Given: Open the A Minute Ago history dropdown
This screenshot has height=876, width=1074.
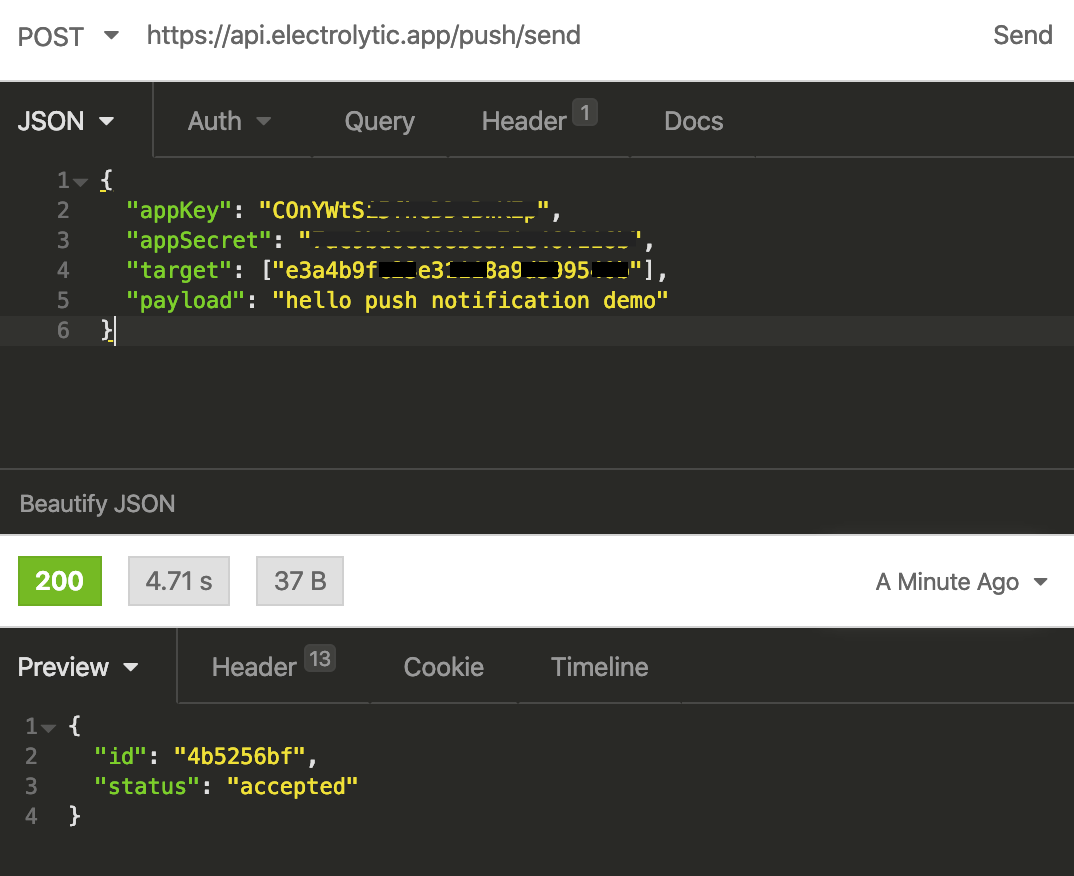Looking at the screenshot, I should (962, 582).
